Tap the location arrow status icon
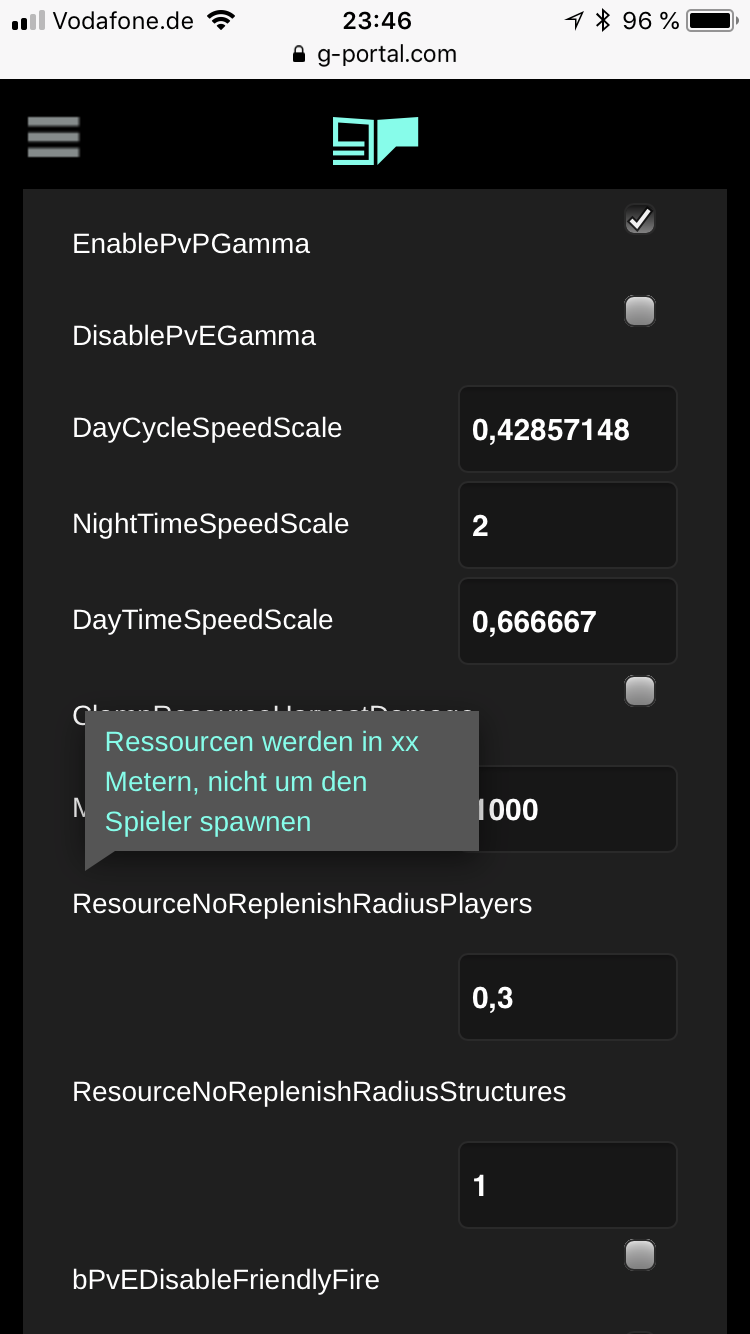This screenshot has width=750, height=1334. tap(574, 20)
